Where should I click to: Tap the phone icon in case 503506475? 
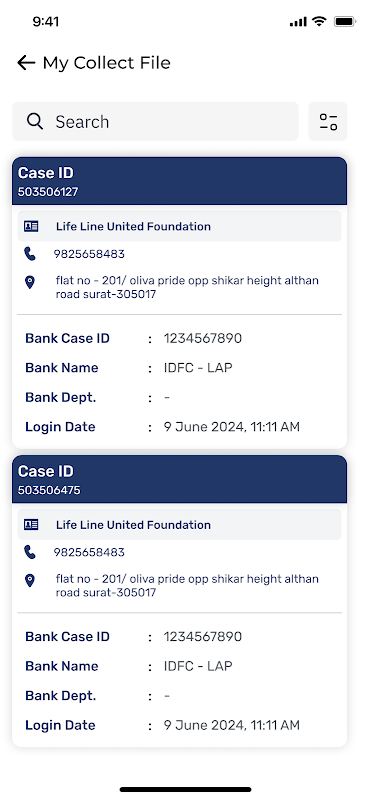[30, 552]
